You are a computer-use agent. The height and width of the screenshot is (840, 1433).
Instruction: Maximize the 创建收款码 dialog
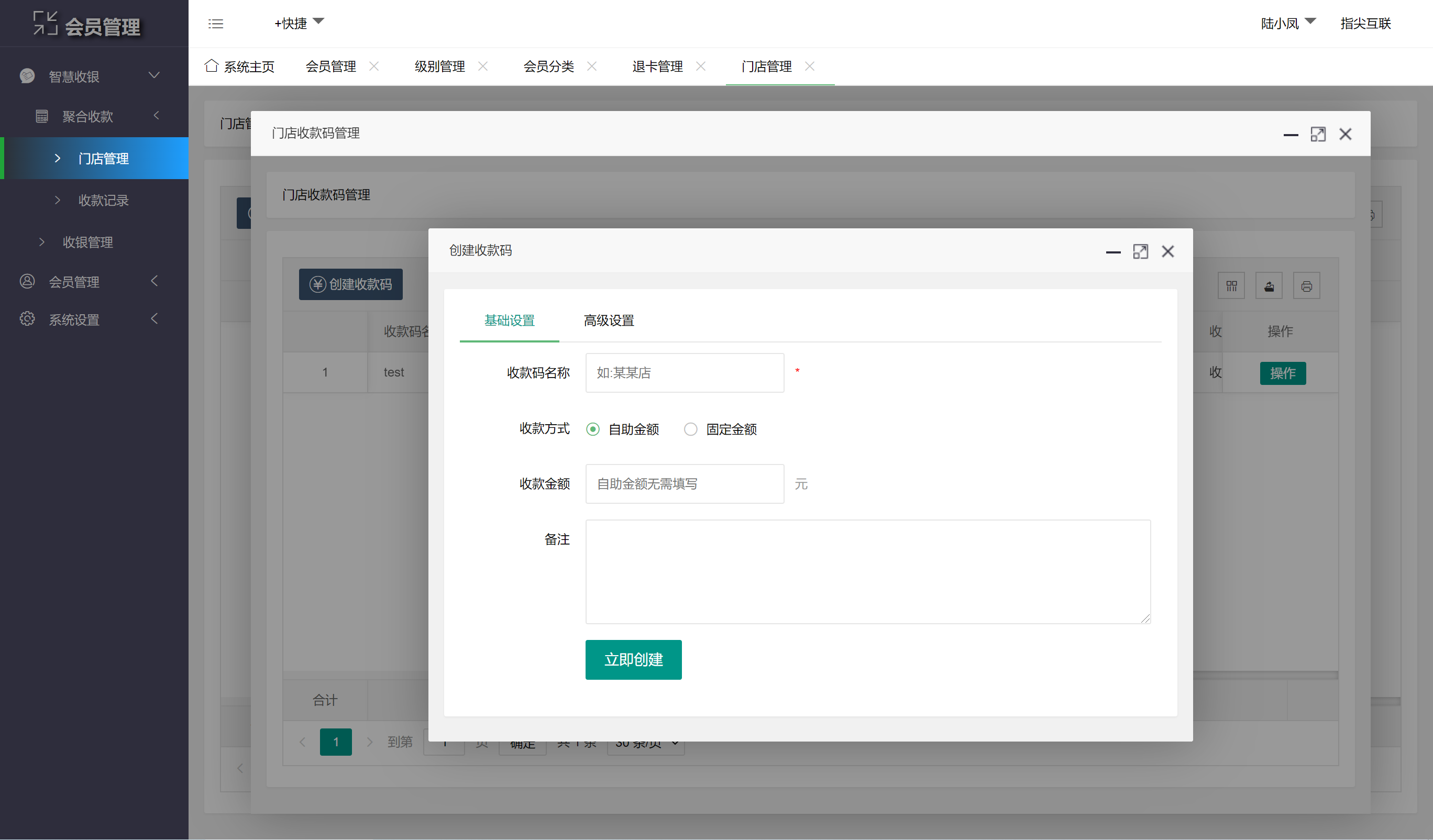[x=1140, y=251]
